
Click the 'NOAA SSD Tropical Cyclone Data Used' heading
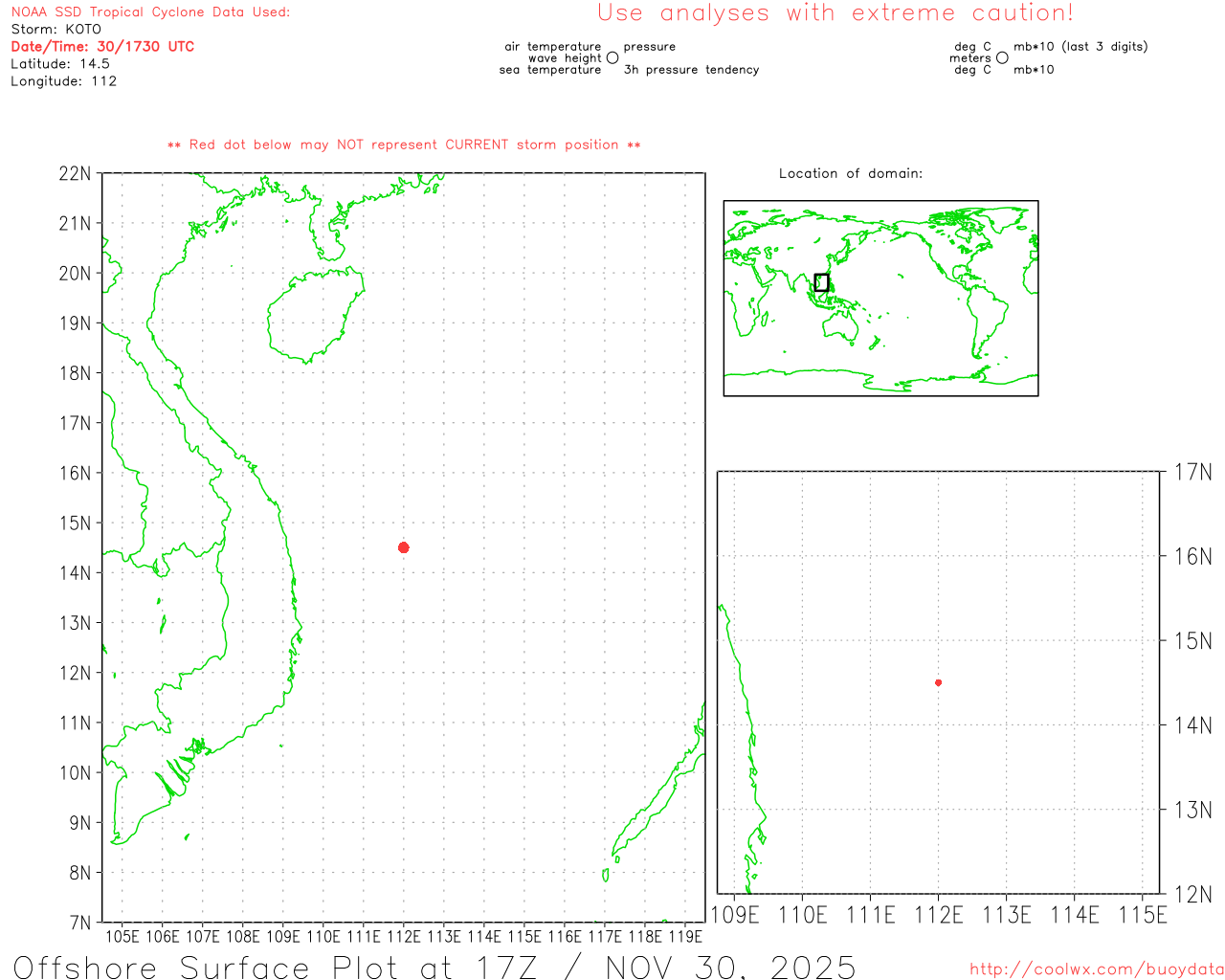click(150, 12)
